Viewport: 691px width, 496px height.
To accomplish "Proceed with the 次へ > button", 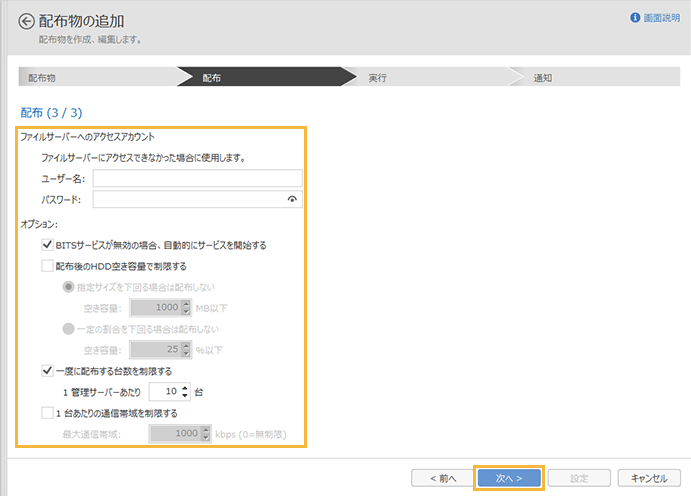I will pos(509,478).
